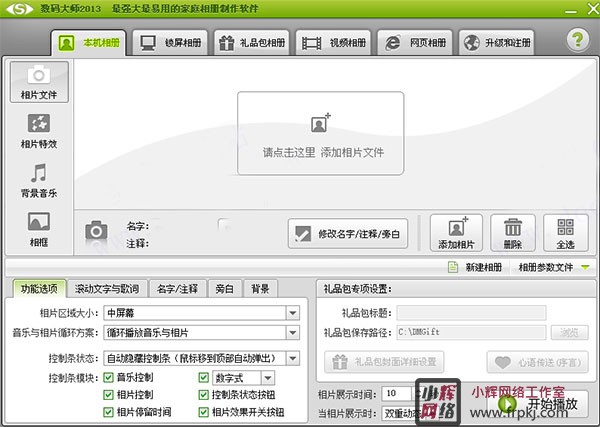Viewport: 600px width, 427px height.
Task: Click the 删除 trash can button
Action: click(x=513, y=233)
